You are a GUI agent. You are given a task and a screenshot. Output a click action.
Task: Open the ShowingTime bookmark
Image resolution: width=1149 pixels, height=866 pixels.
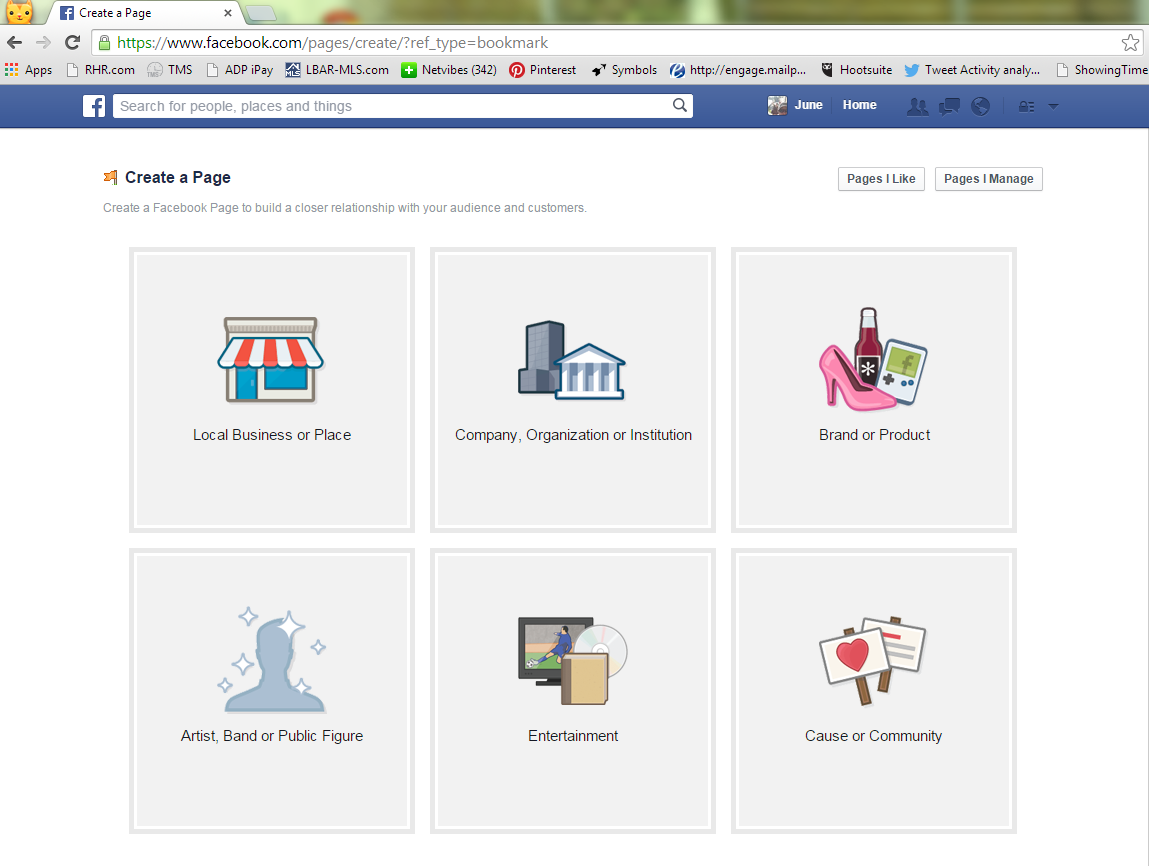1101,70
